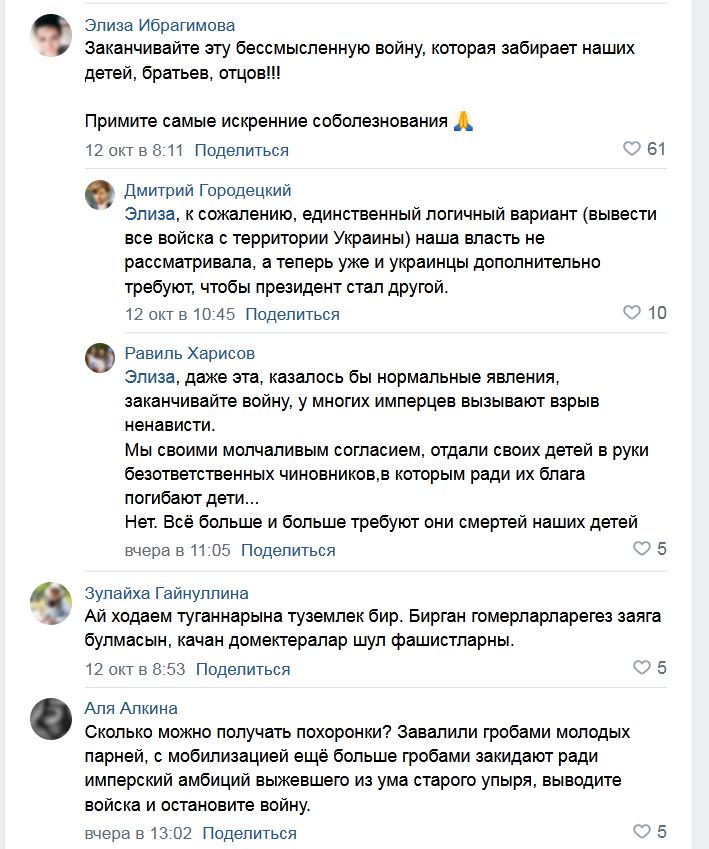Open Аля Алкина's avatar picture
Screen dimensions: 709x849
point(50,719)
